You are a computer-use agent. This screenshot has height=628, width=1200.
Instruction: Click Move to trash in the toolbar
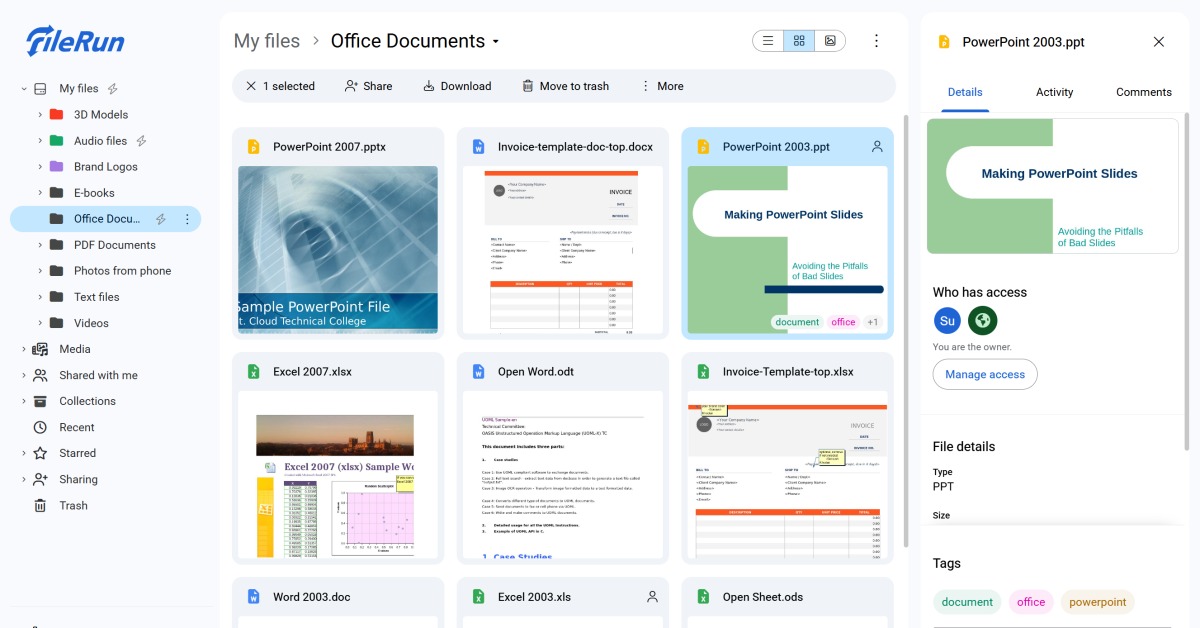(565, 86)
